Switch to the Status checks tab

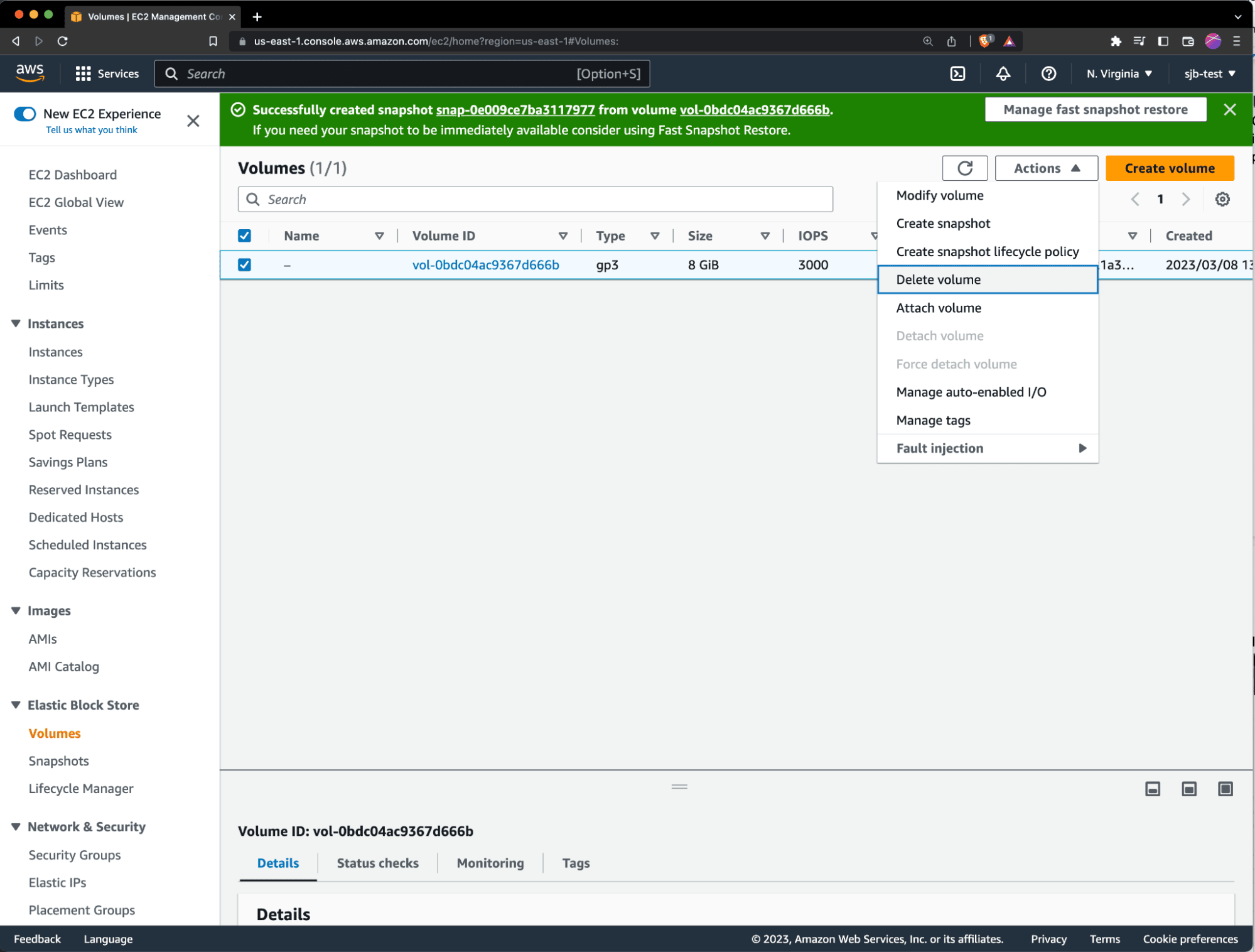click(x=377, y=863)
